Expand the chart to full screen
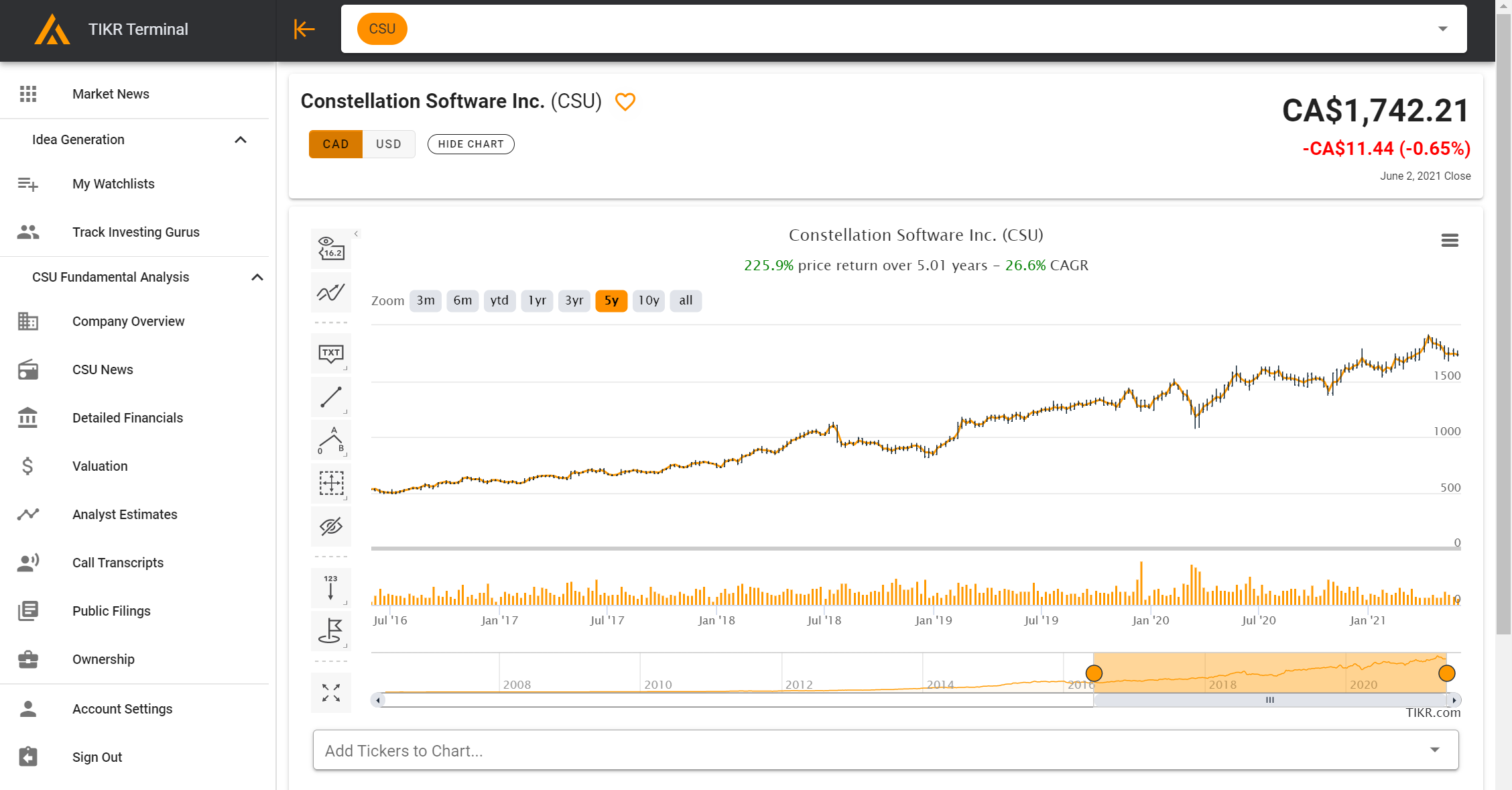 (330, 693)
